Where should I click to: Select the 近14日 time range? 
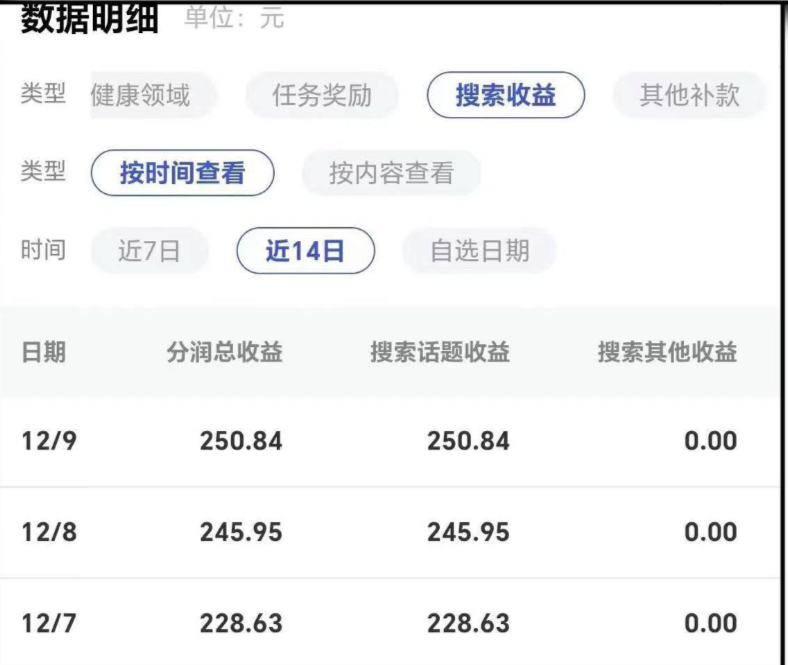click(305, 251)
